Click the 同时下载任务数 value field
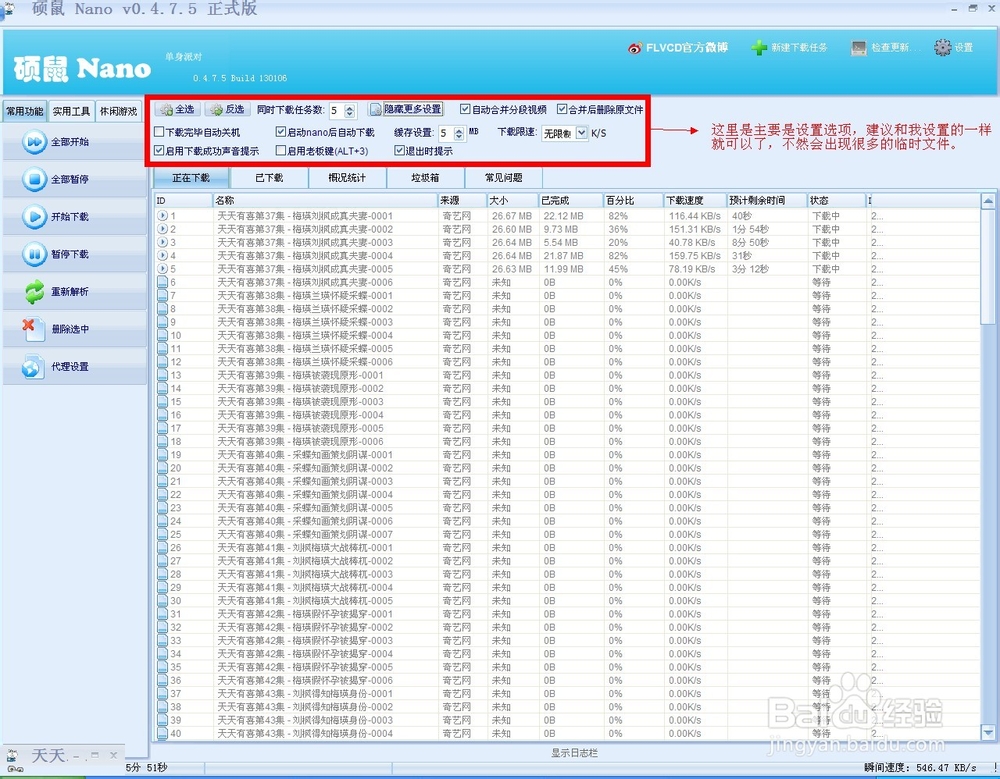Screen dimensions: 1000x779 tap(336, 111)
